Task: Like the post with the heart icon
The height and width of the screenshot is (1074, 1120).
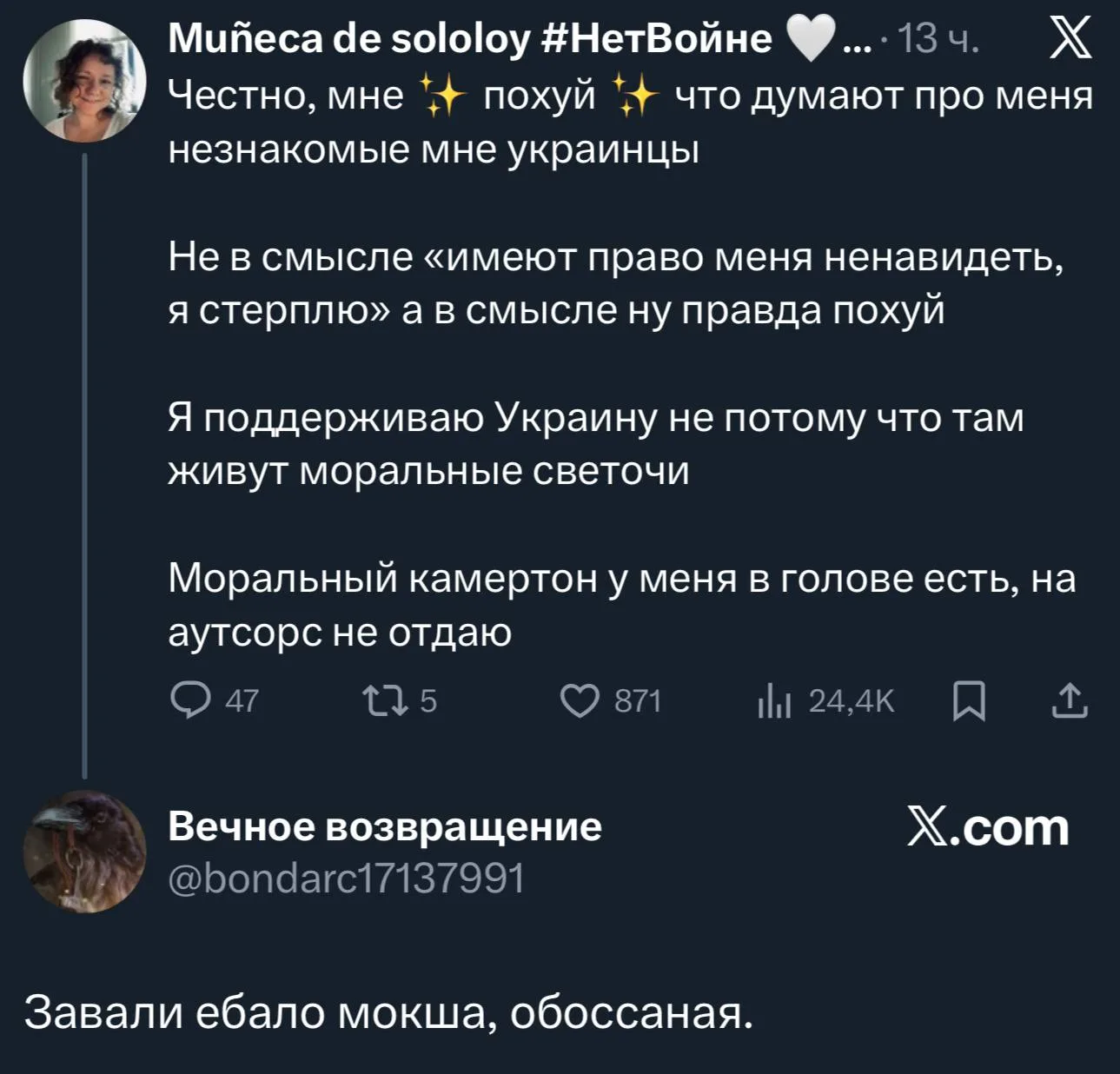Action: pos(580,700)
